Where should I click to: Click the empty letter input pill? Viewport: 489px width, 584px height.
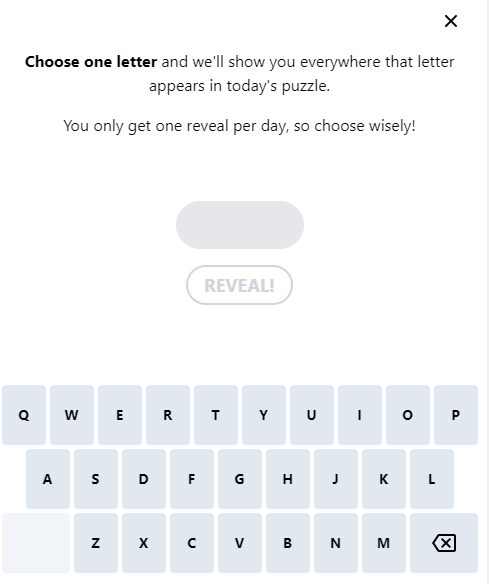click(x=240, y=225)
